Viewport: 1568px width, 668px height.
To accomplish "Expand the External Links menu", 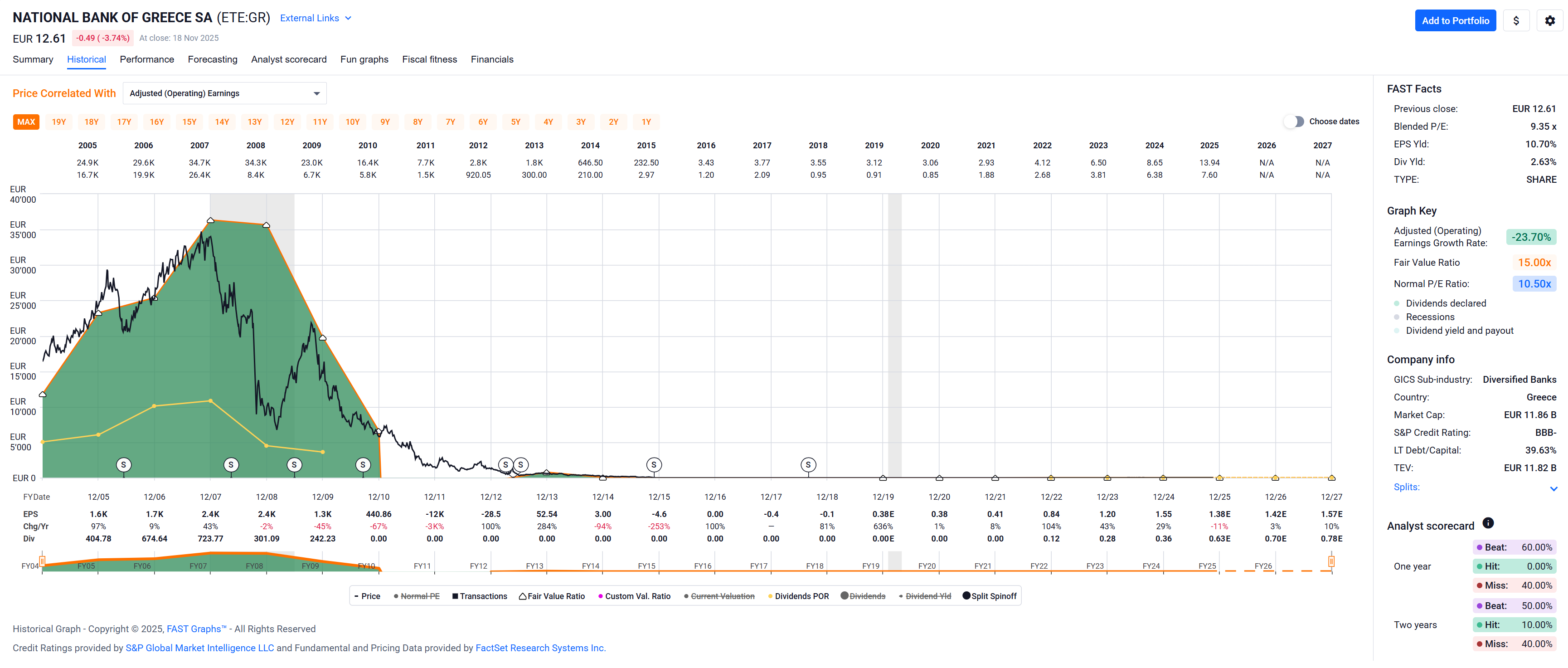I will (316, 18).
